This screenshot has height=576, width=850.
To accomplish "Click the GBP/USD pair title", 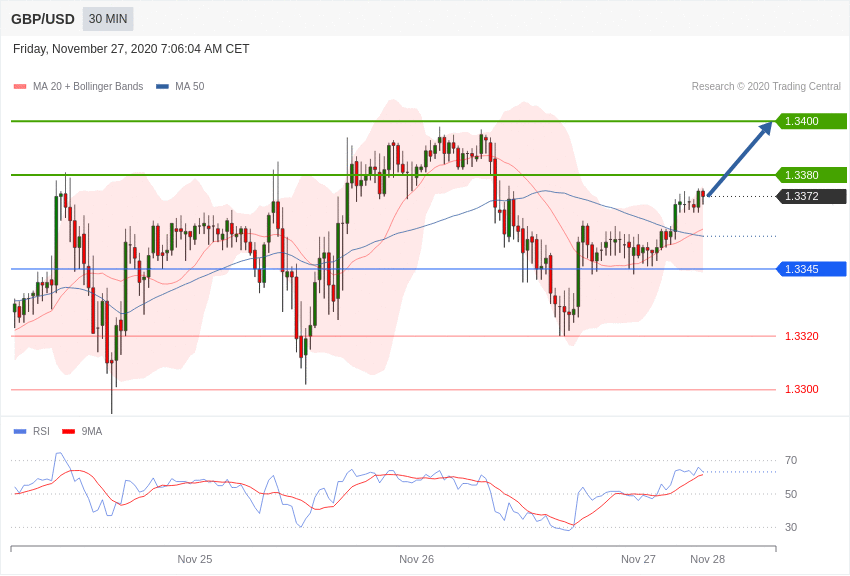I will click(x=43, y=20).
